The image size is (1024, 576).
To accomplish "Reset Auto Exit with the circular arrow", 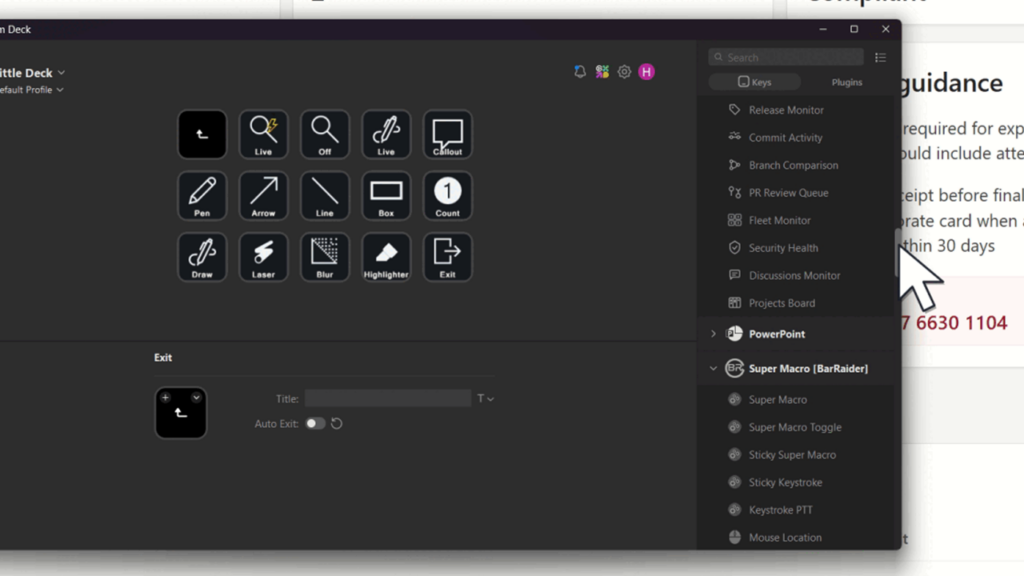I will (x=336, y=424).
